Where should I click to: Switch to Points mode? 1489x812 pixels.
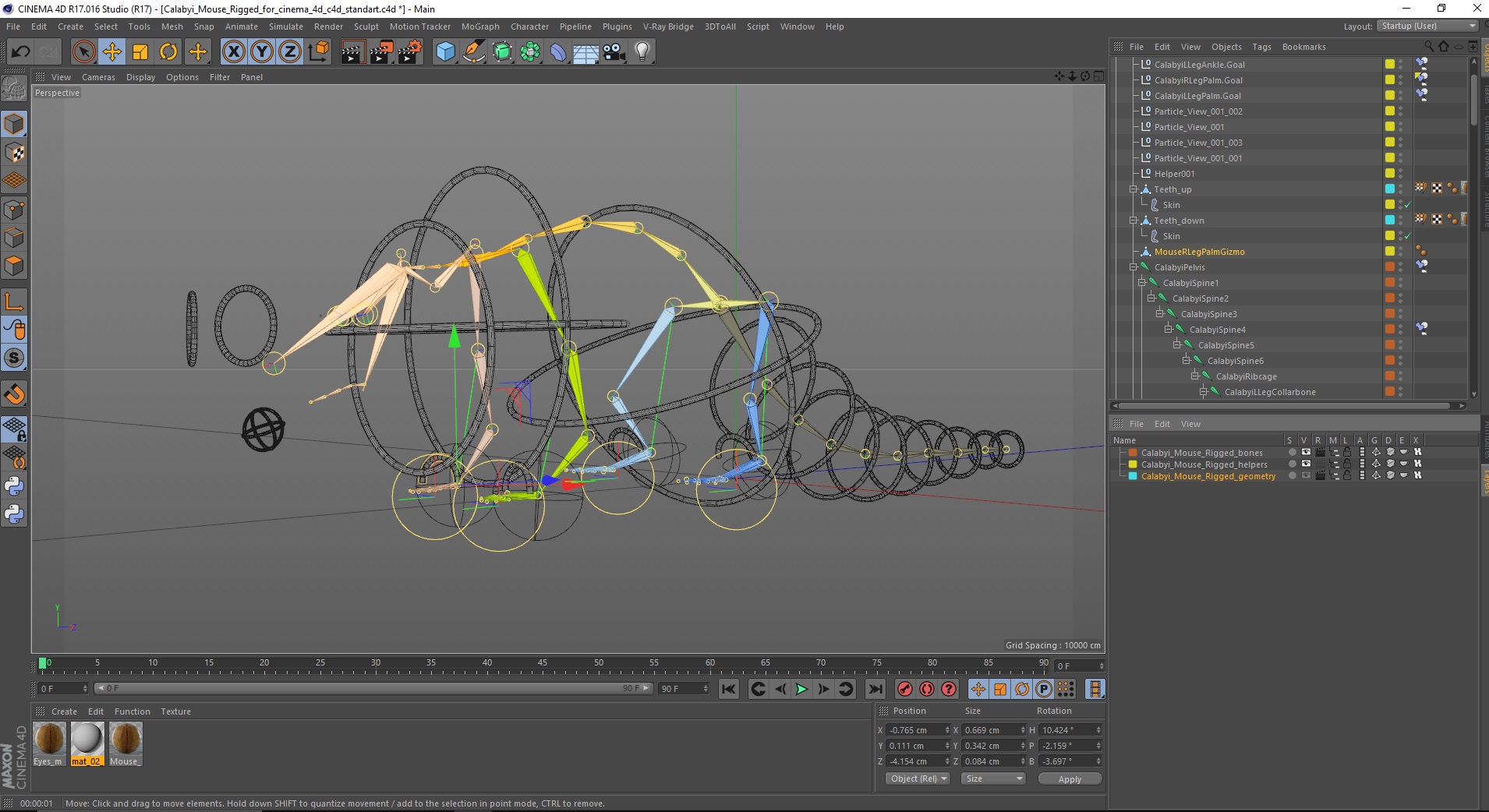tap(14, 210)
